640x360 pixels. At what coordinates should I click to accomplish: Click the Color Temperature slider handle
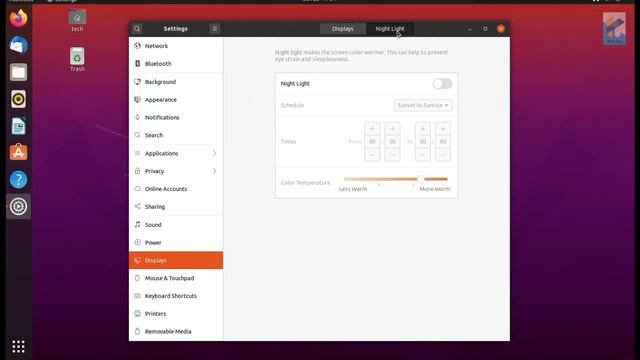click(420, 179)
